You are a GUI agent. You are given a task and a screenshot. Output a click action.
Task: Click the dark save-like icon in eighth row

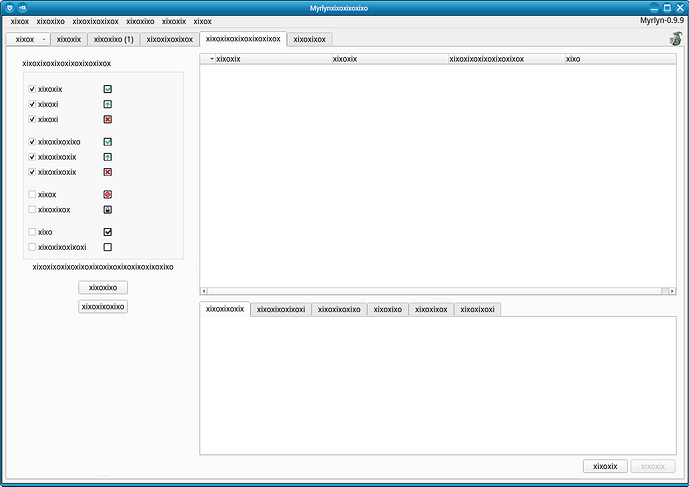point(107,210)
